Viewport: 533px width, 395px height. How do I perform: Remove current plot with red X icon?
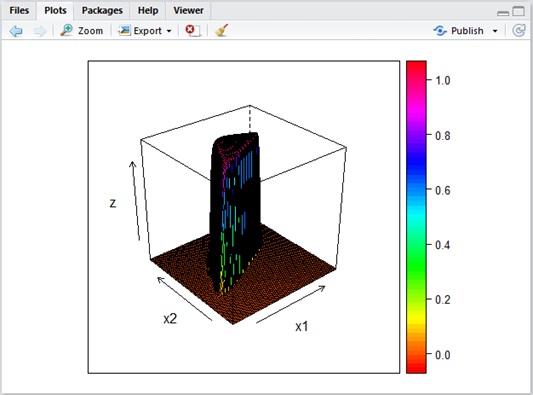(x=193, y=30)
